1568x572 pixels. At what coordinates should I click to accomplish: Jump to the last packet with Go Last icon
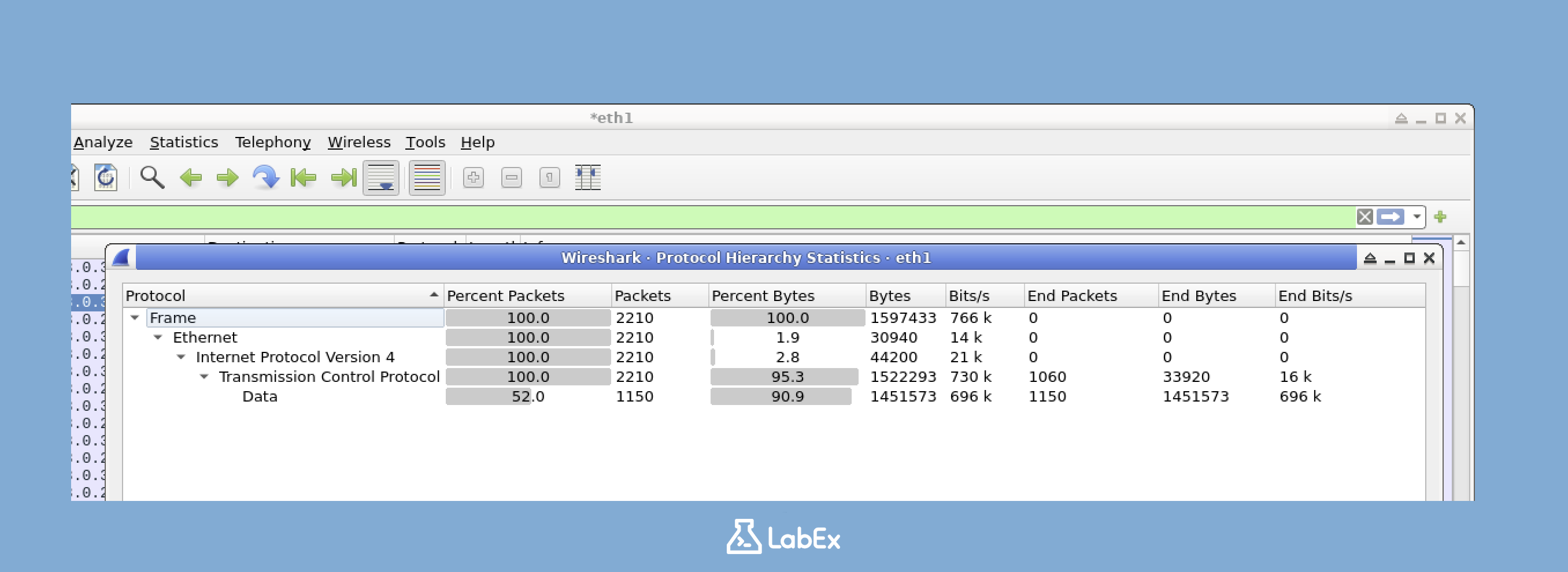pos(343,177)
